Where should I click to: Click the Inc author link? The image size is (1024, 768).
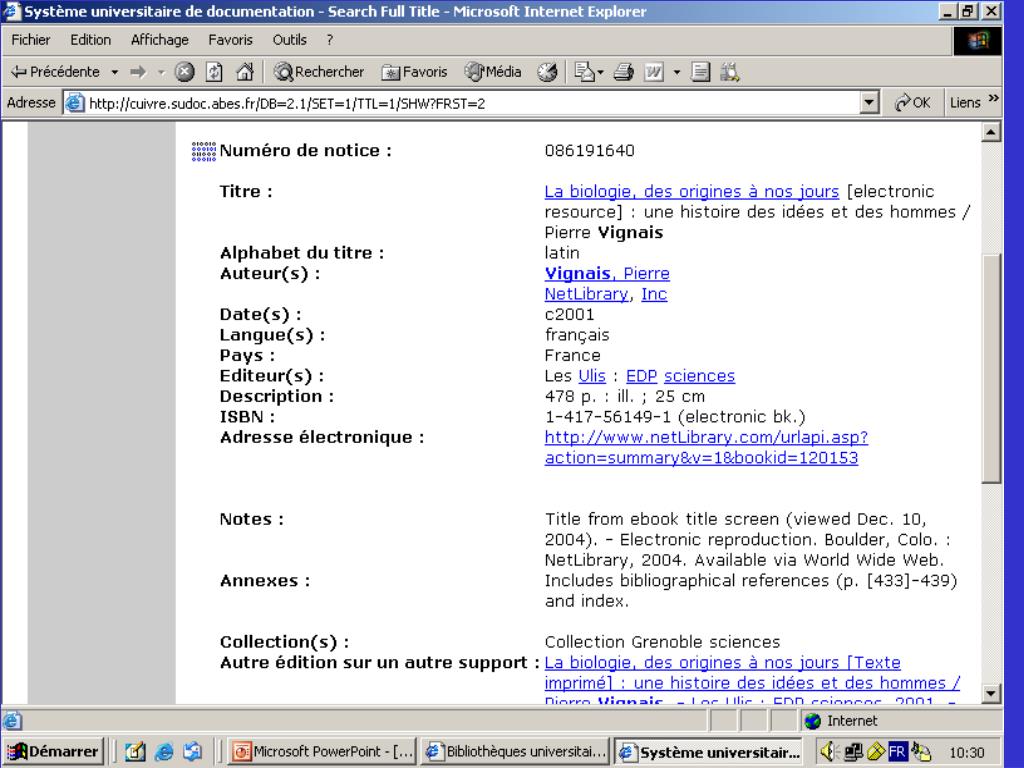(x=654, y=295)
